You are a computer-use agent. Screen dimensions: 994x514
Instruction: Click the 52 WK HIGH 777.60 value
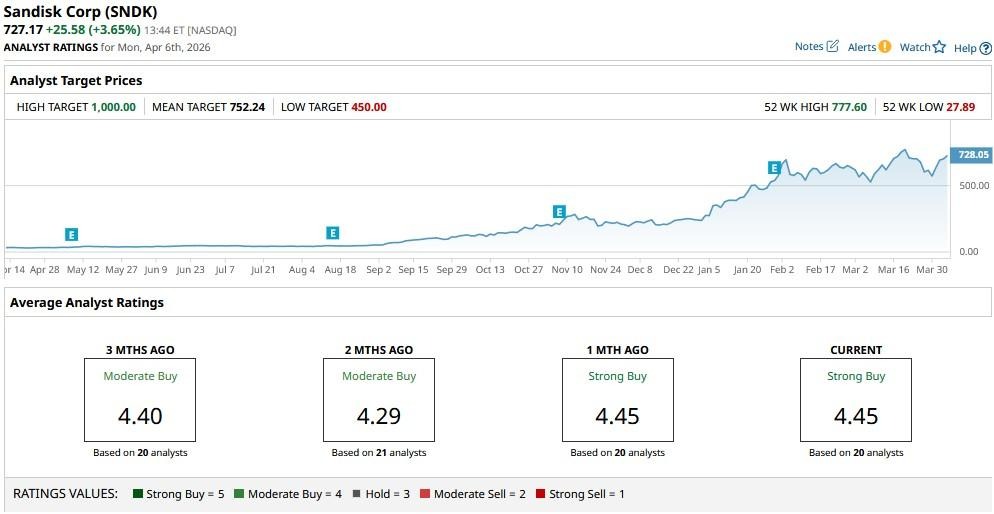[849, 107]
